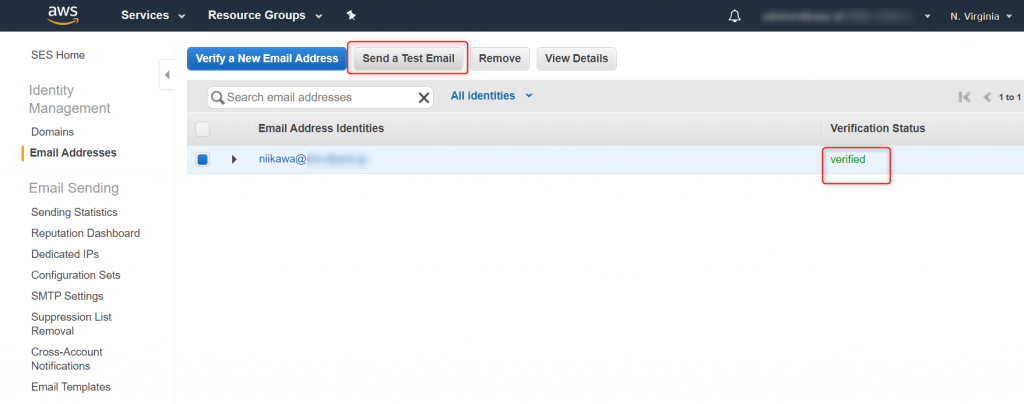The height and width of the screenshot is (404, 1024).
Task: Open Email Templates page
Action: [71, 386]
